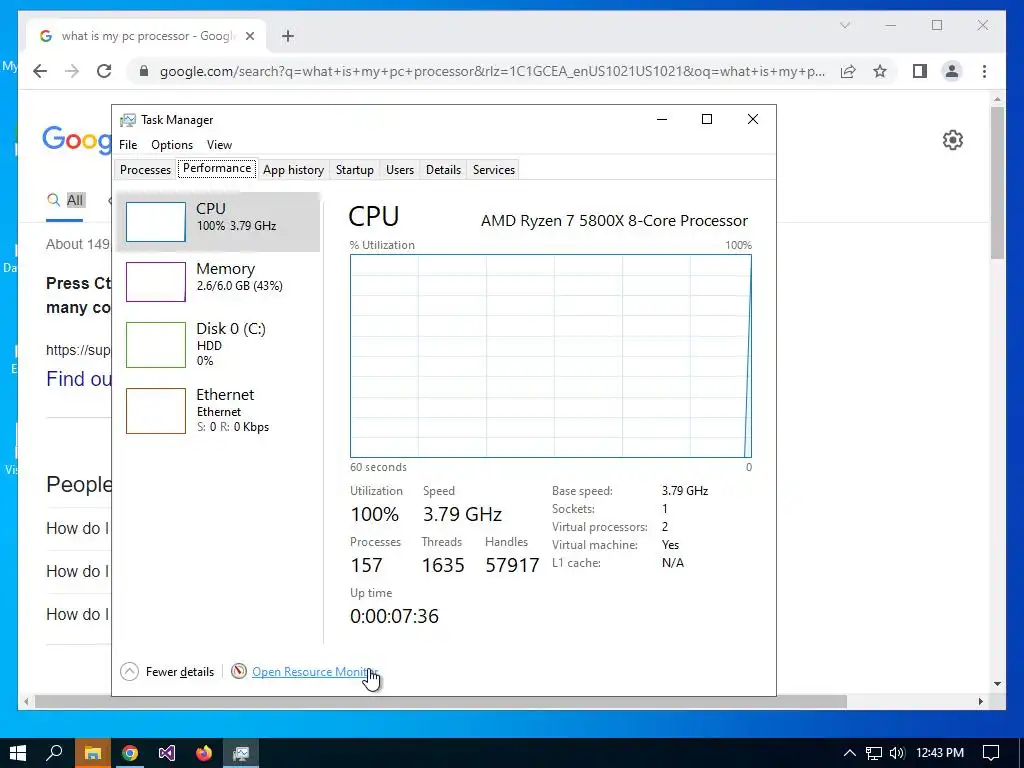This screenshot has height=768, width=1024.
Task: Click the 3.79 GHz Speed value
Action: pos(462,514)
